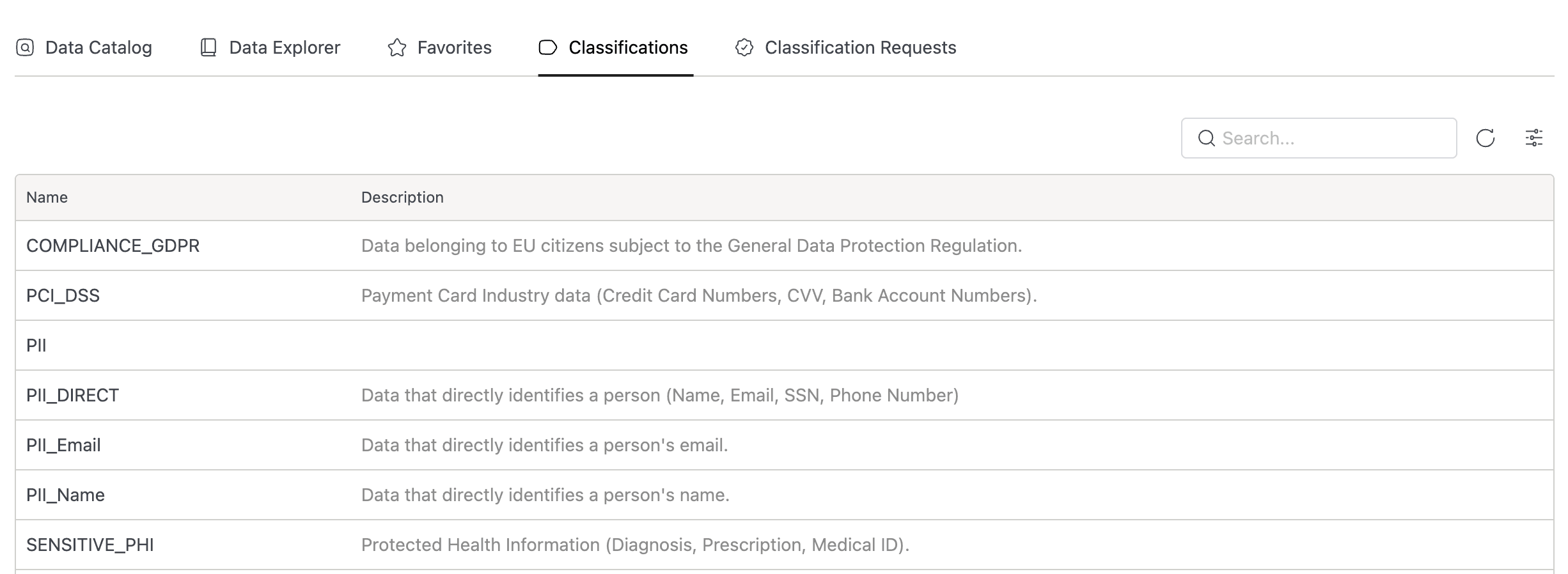Open the Classification Requests tab

tap(860, 47)
